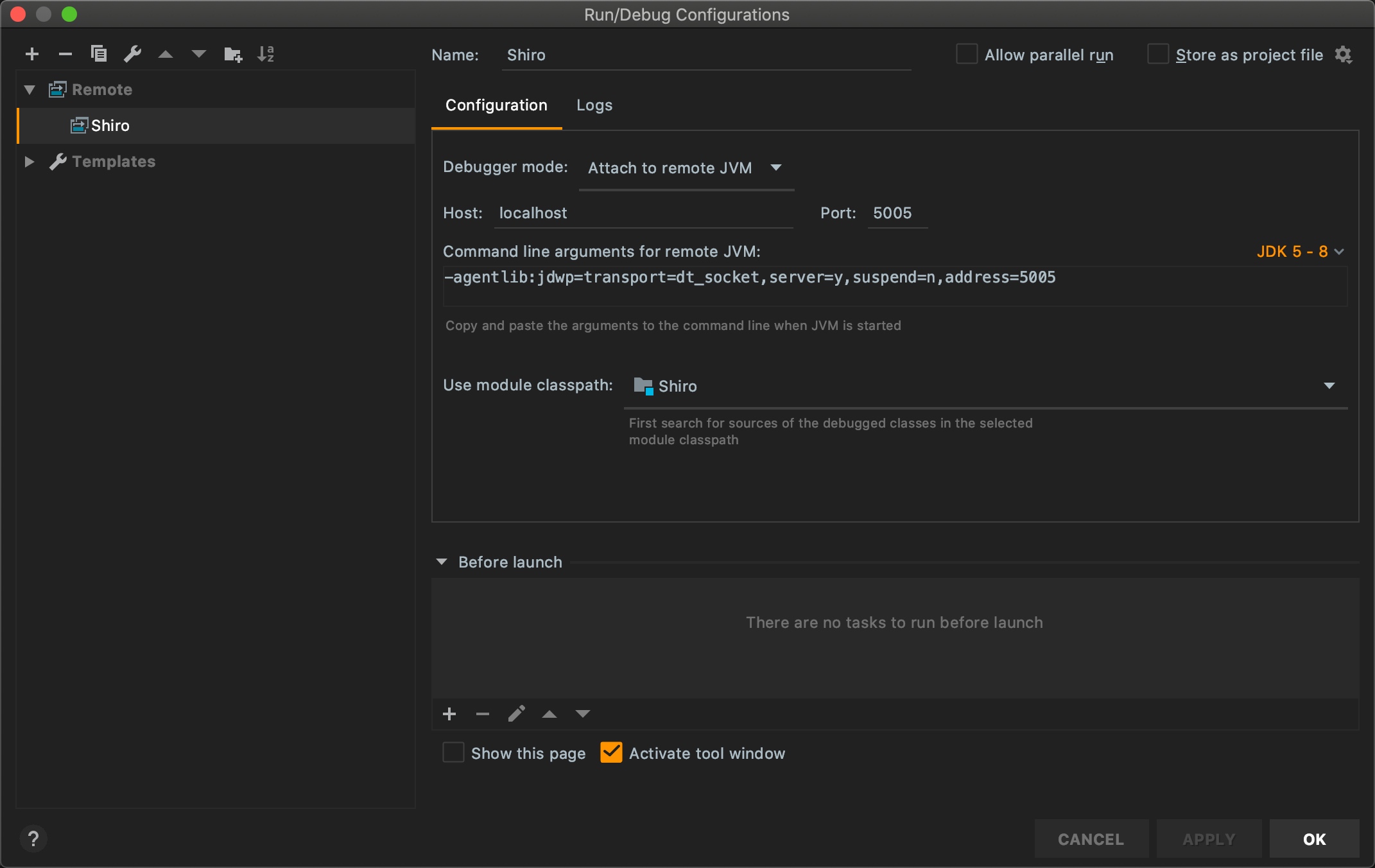Add a before launch task
1375x868 pixels.
click(449, 714)
